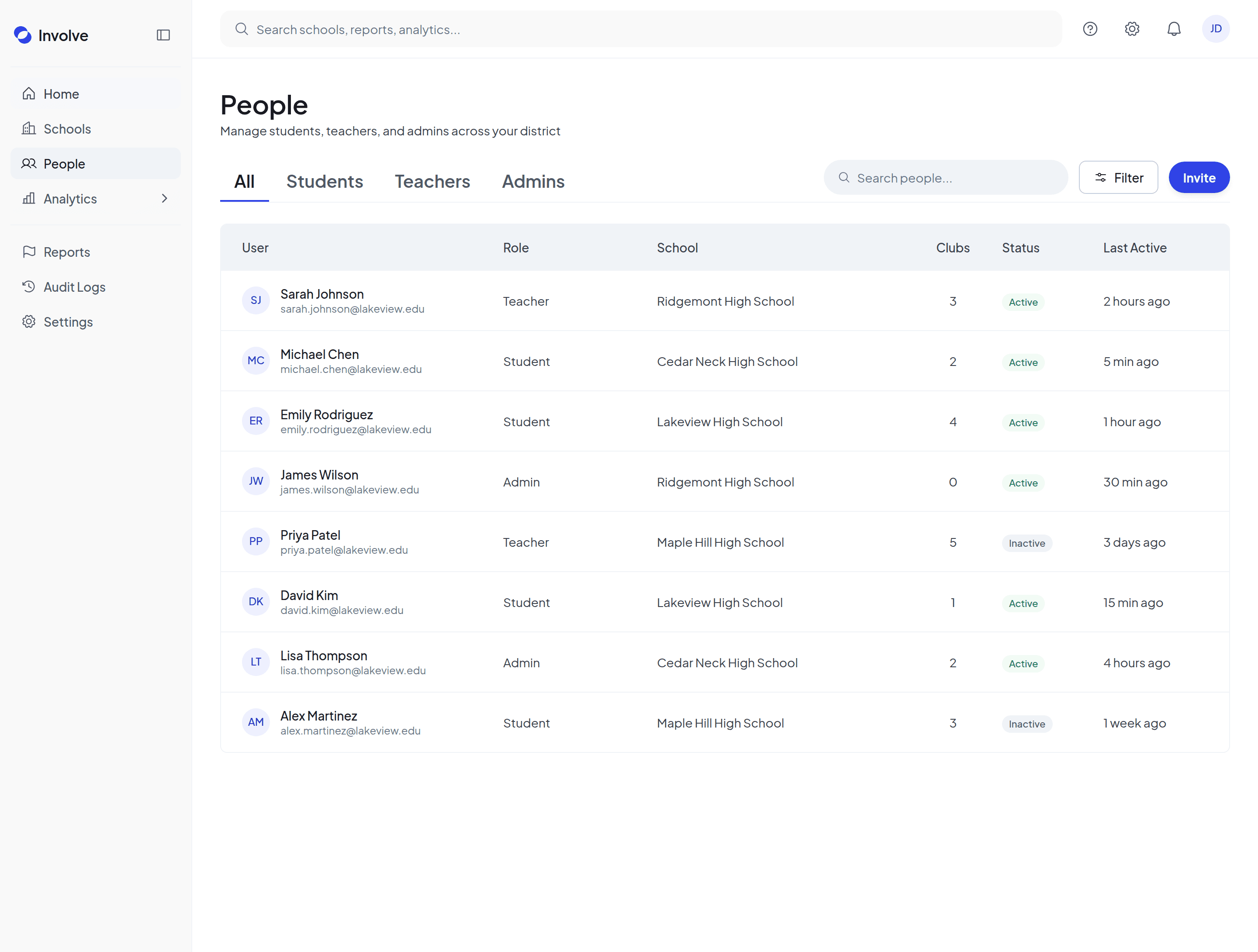Click Priya Patel's Inactive status badge
The height and width of the screenshot is (952, 1258).
1026,543
